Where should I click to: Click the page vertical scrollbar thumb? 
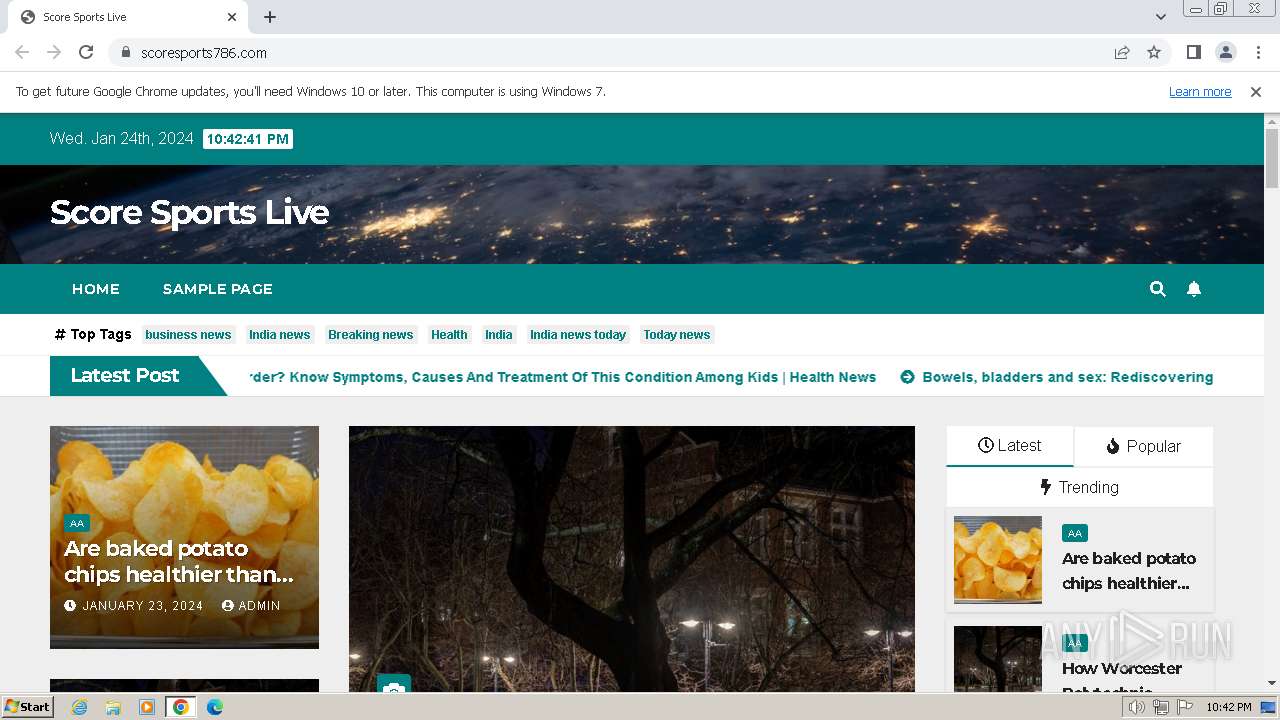point(1272,158)
